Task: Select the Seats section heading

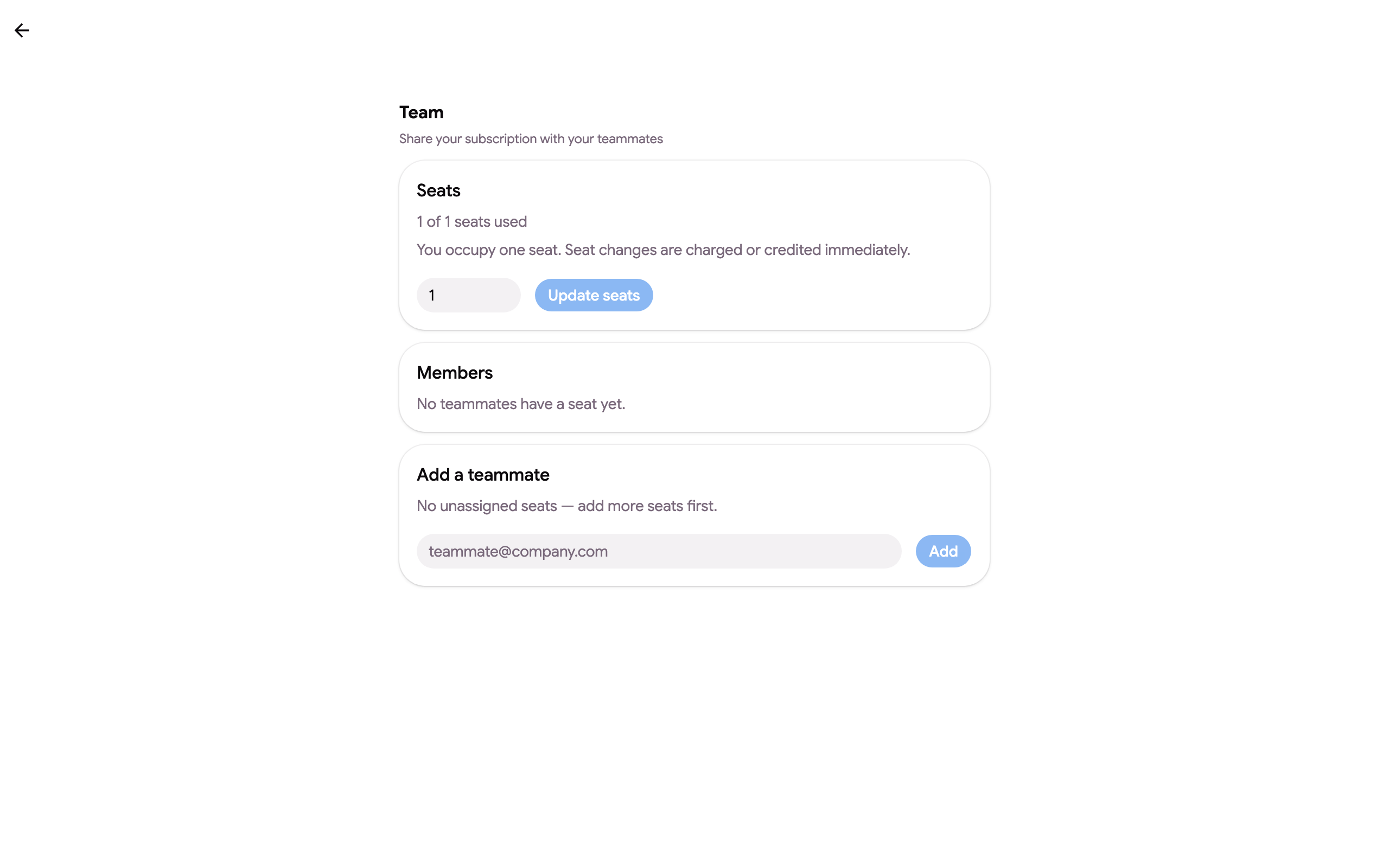Action: point(438,190)
